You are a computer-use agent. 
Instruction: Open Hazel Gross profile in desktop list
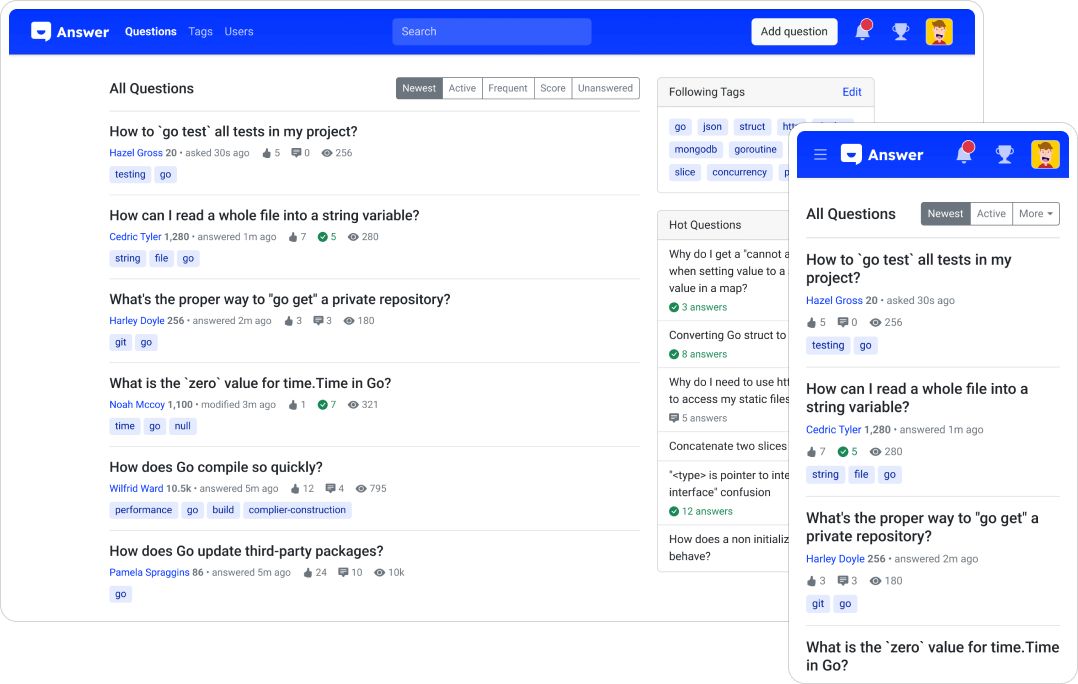coord(136,153)
